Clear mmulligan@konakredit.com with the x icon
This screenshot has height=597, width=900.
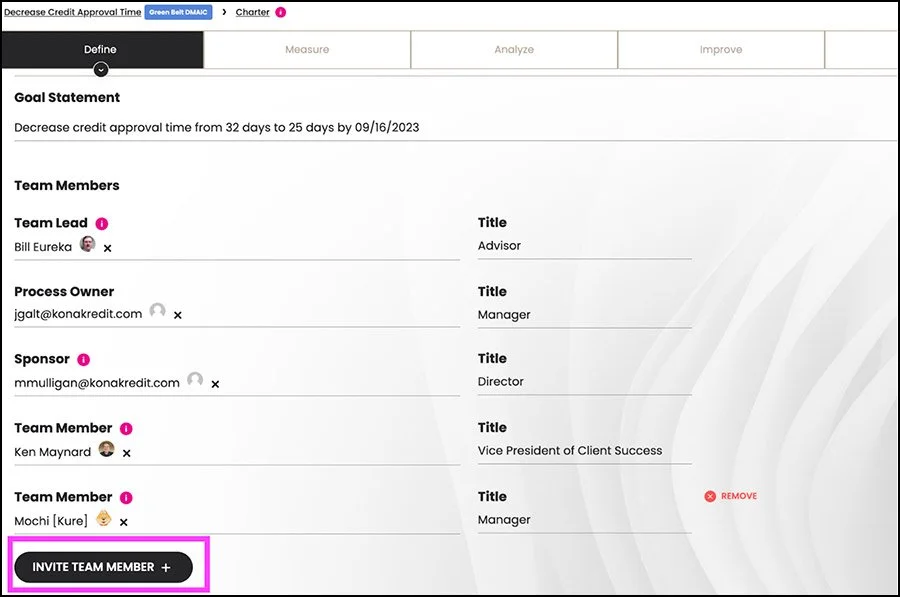[215, 384]
